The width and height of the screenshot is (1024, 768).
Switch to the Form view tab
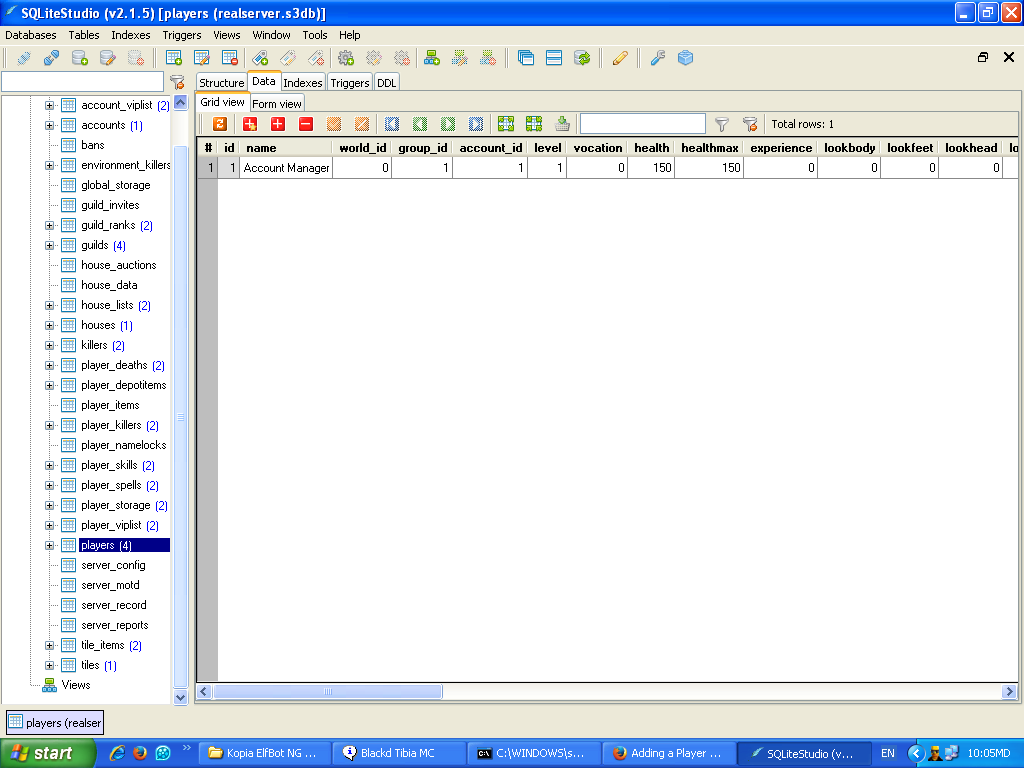coord(277,104)
